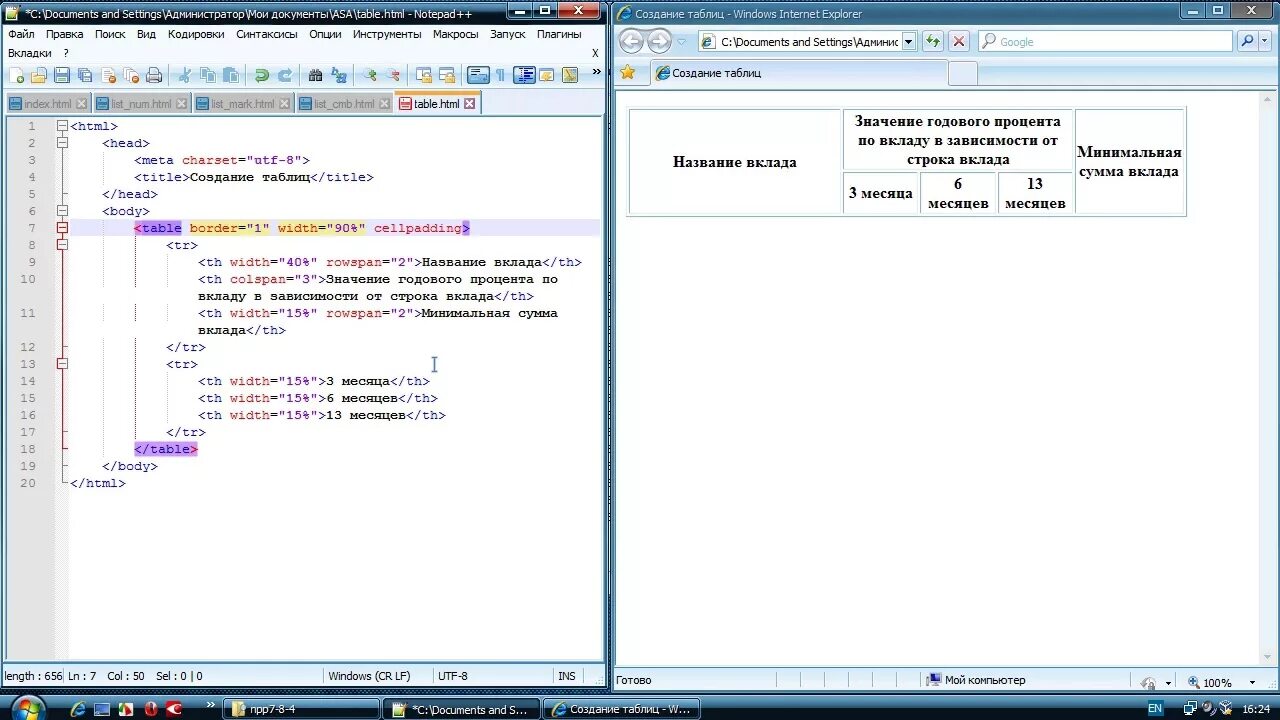
Task: Undo the last edit with green arrow
Action: (x=262, y=75)
